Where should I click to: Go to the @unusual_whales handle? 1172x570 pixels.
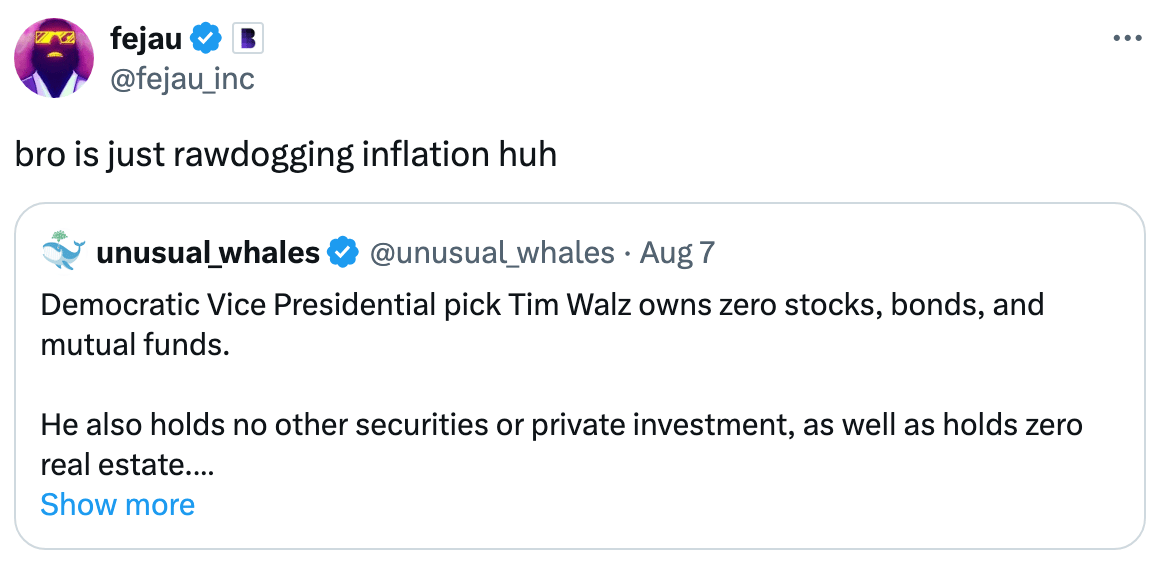[492, 253]
